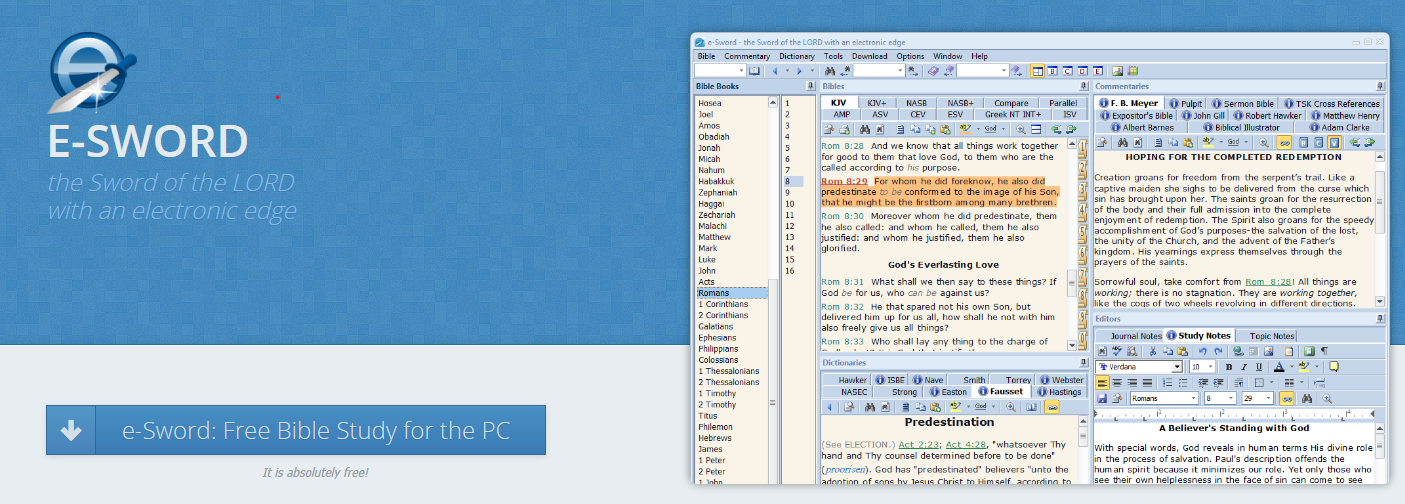Screen dimensions: 1405x504
Task: Click the Commentaries pane binoculars search icon
Action: point(1123,143)
